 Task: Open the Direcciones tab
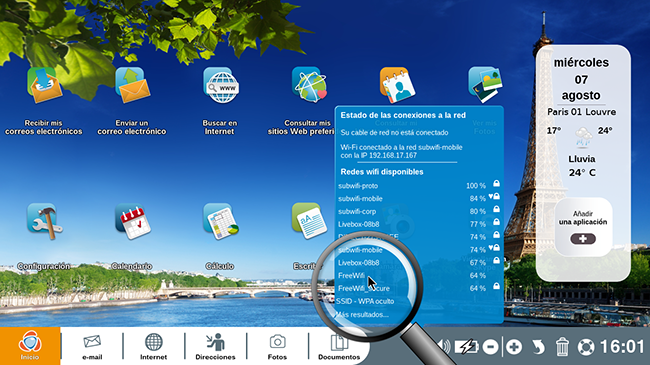215,347
